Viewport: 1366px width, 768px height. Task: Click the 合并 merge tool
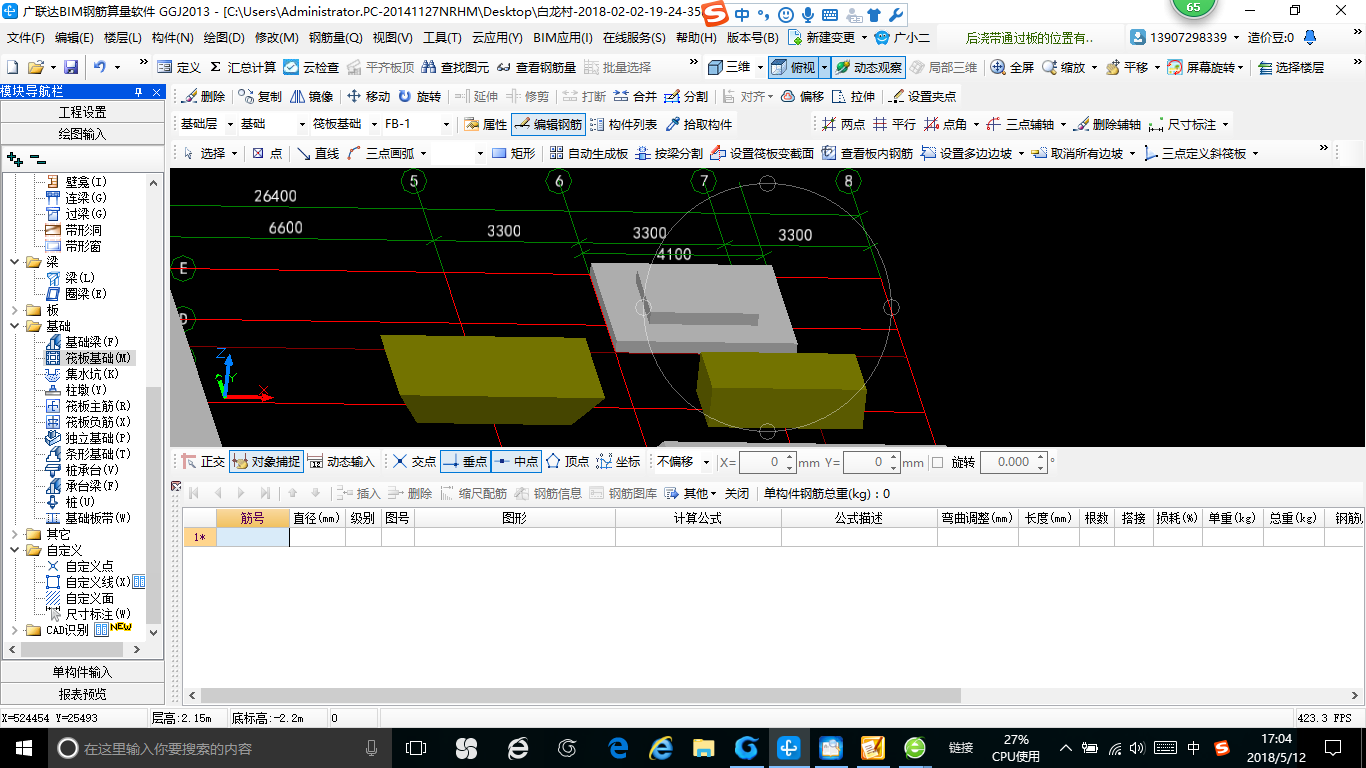click(x=635, y=96)
